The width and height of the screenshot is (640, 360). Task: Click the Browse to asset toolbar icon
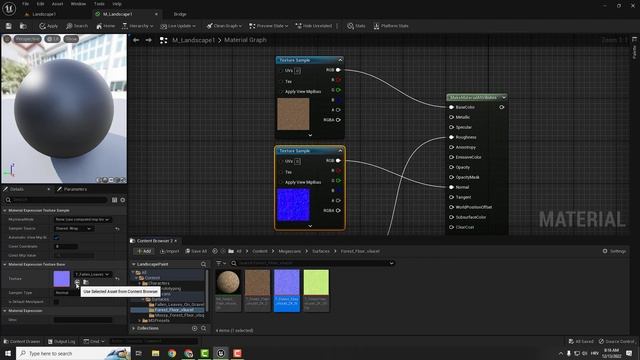pos(23,26)
